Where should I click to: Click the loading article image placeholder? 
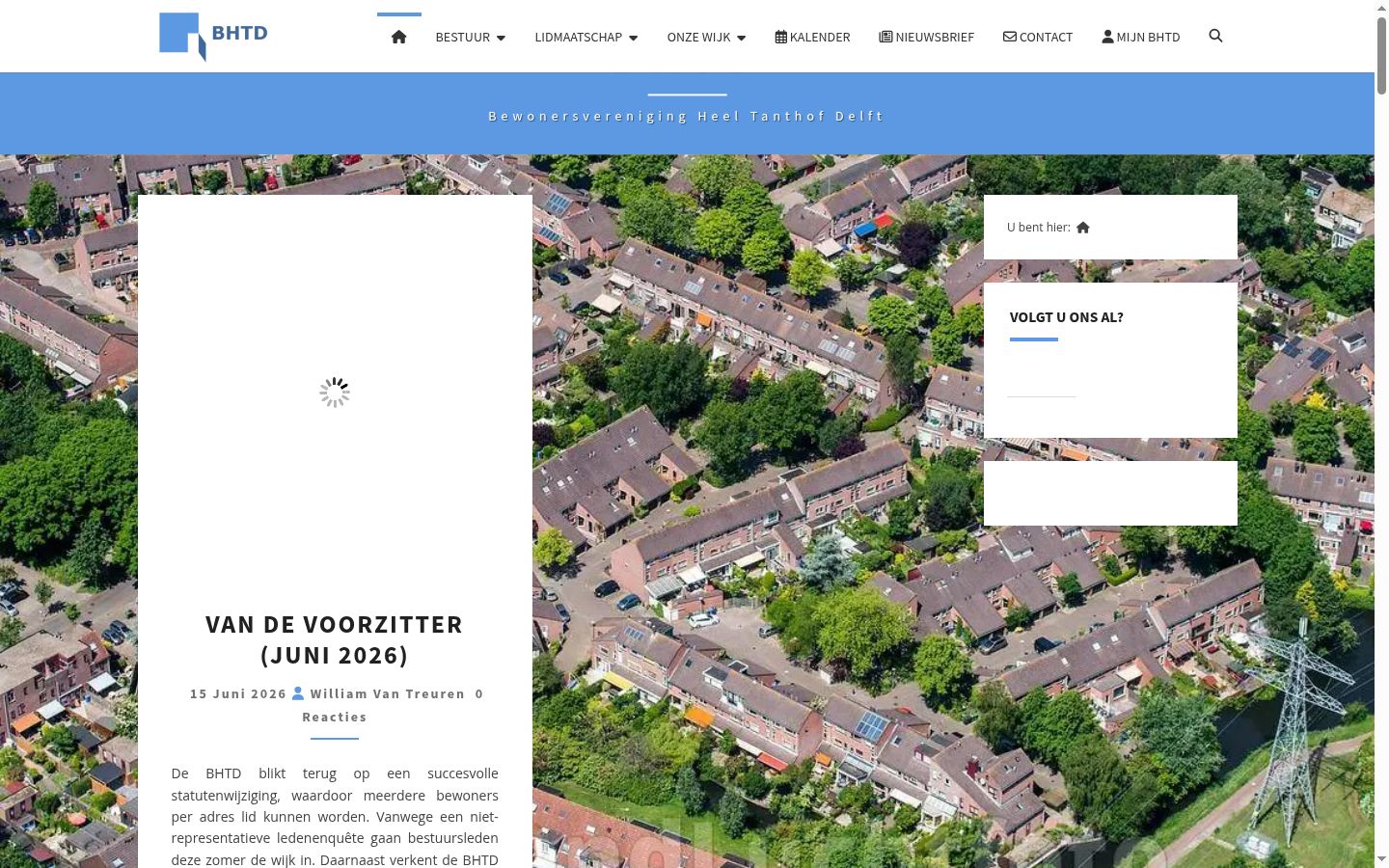click(335, 393)
